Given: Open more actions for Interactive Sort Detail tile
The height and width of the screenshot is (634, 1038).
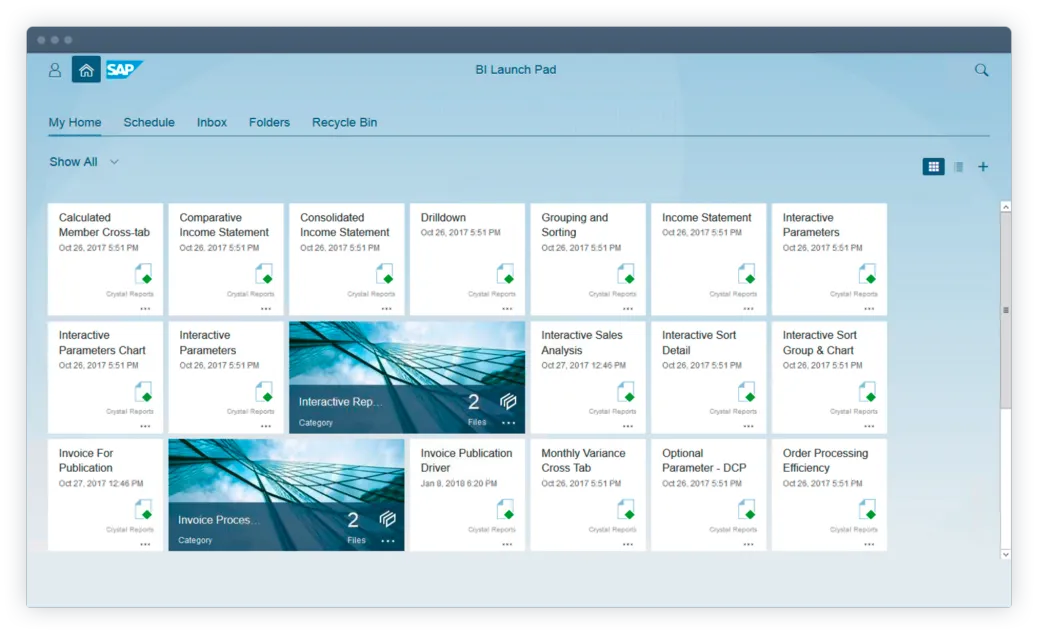Looking at the screenshot, I should click(748, 427).
